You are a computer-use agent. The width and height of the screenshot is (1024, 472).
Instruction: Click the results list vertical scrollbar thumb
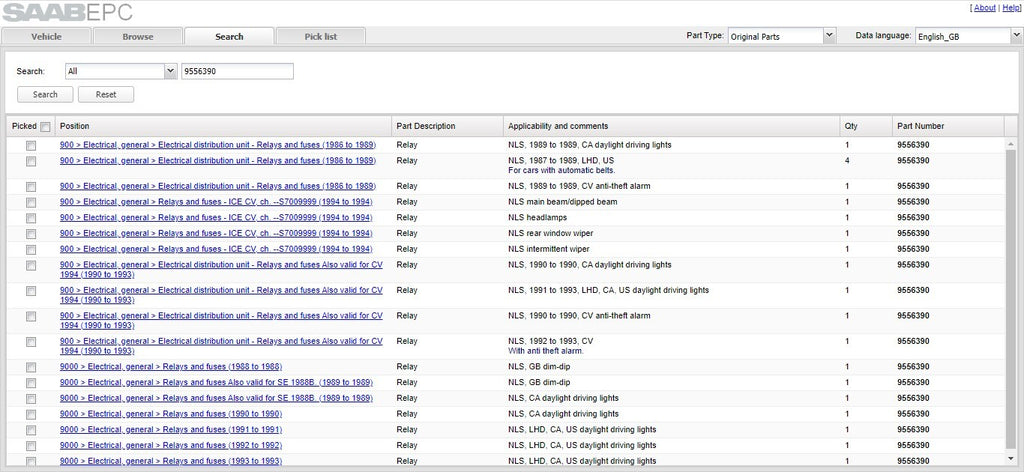point(1011,299)
